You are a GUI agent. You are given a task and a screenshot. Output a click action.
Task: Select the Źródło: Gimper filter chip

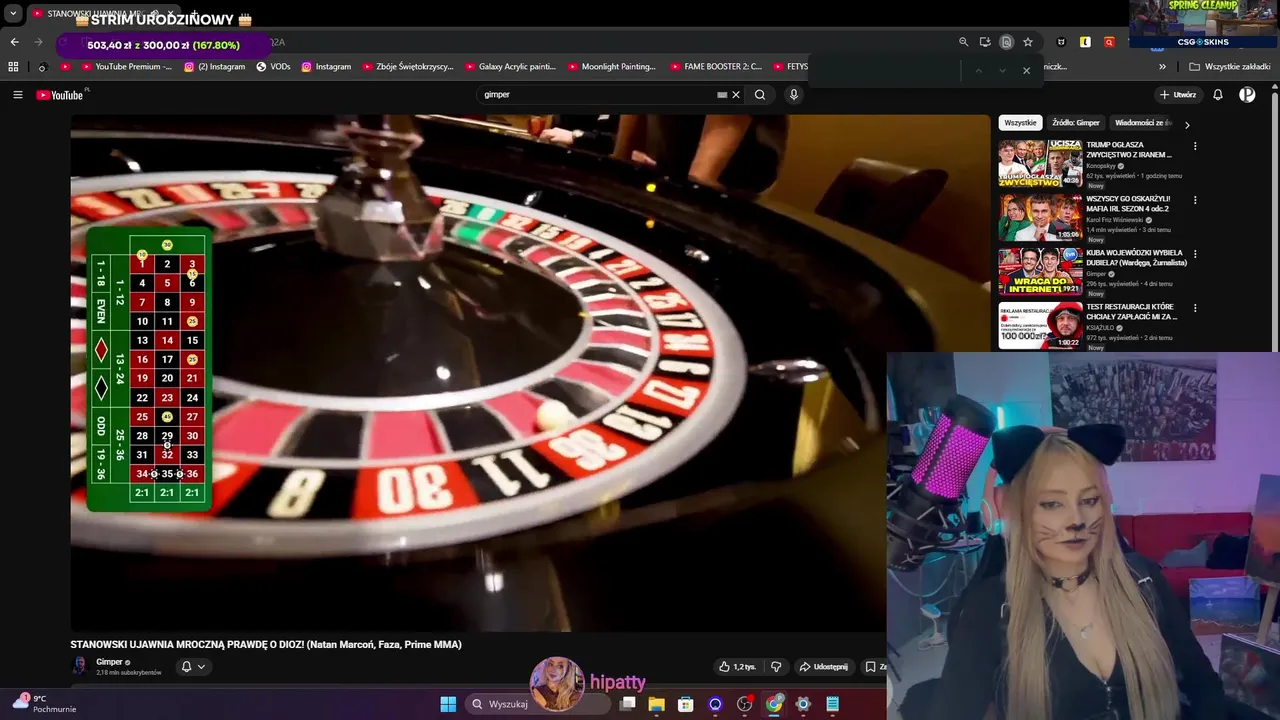click(1076, 123)
